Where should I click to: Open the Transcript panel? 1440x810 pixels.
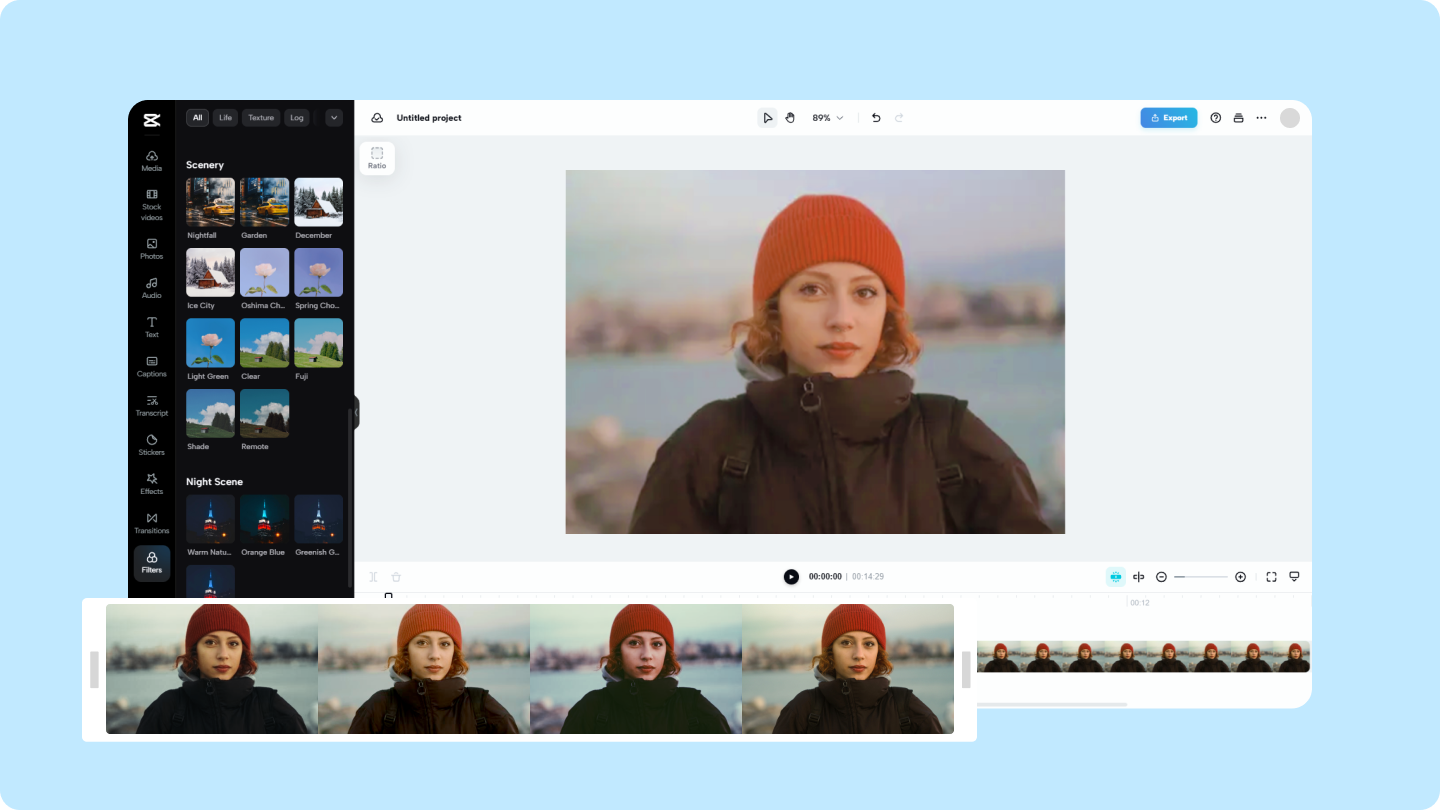click(x=152, y=405)
